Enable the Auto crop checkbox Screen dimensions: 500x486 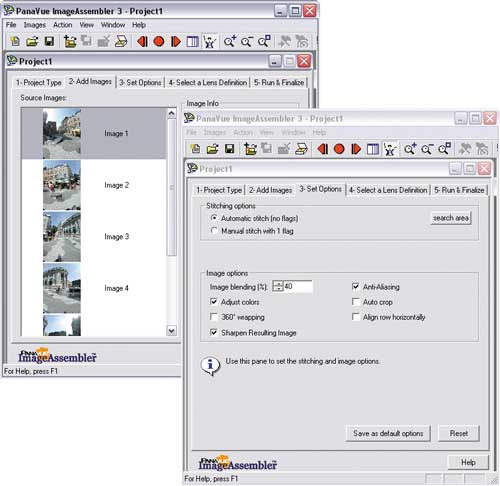point(356,302)
